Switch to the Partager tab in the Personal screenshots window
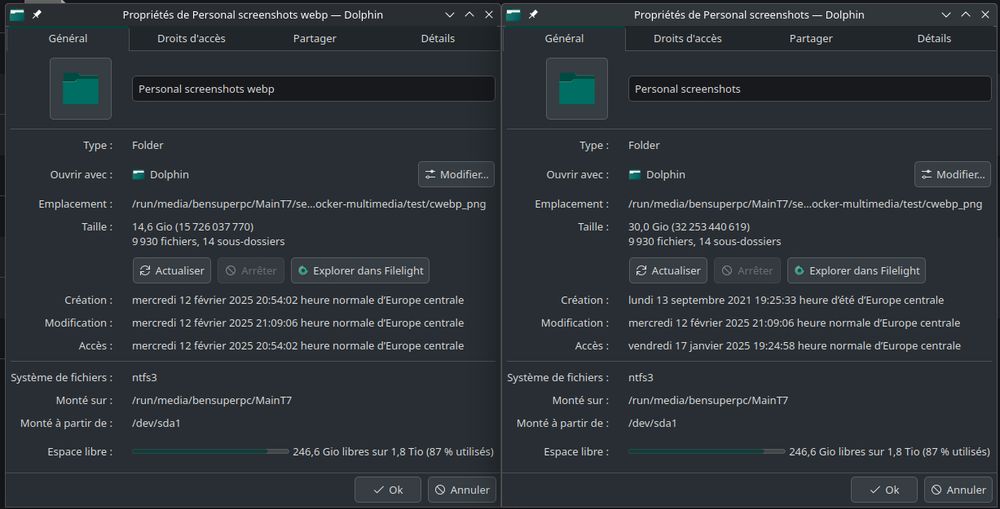Viewport: 1000px width, 509px height. click(x=811, y=38)
